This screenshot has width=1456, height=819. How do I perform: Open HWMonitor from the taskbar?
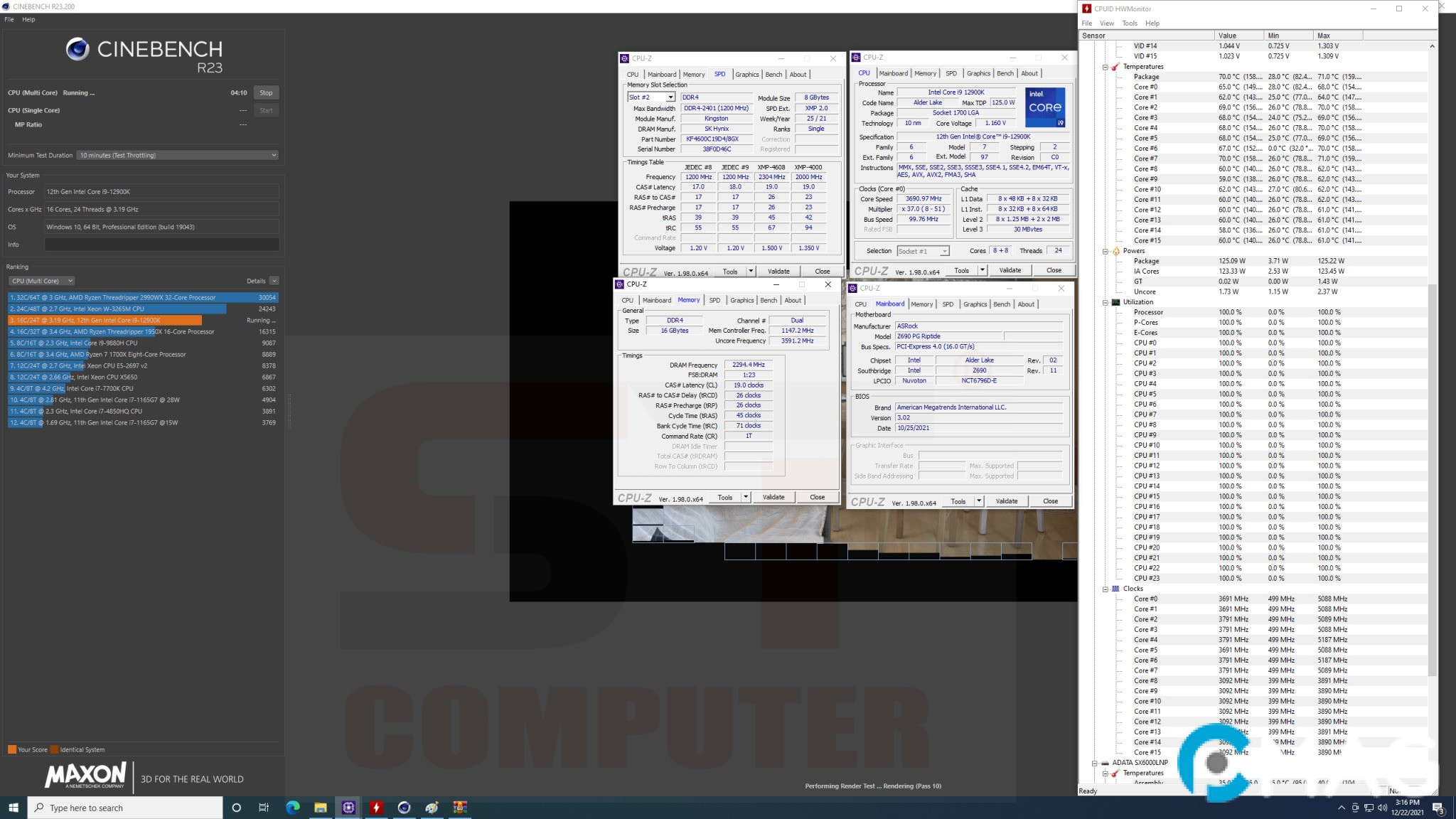click(376, 808)
